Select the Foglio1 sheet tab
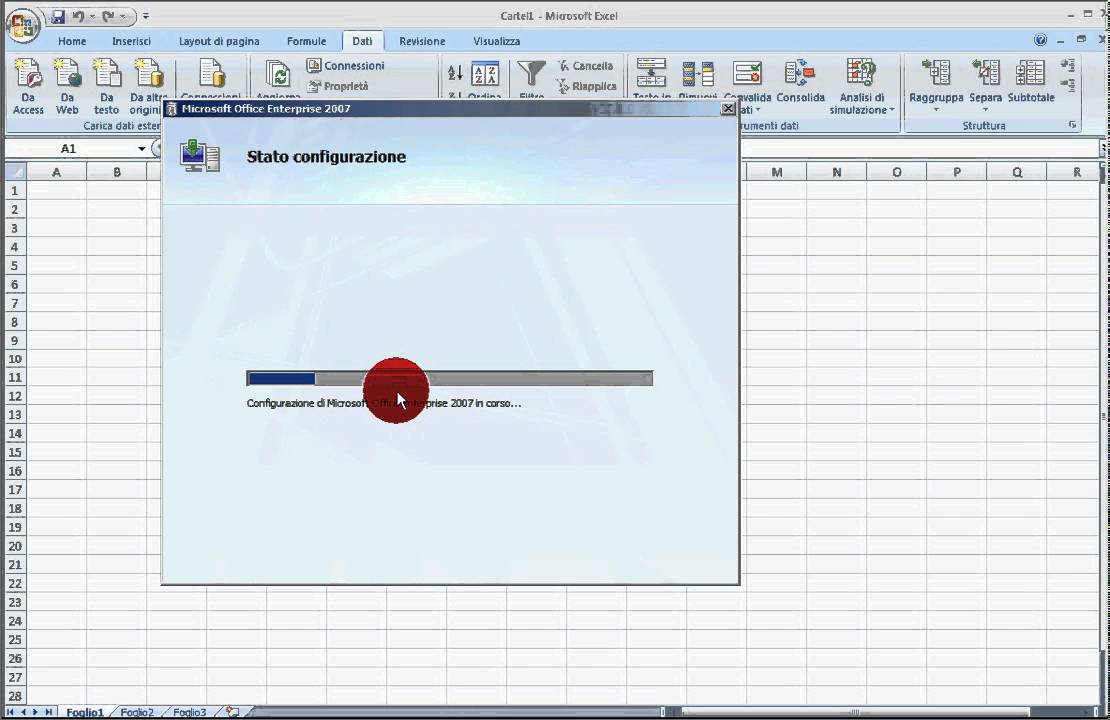Image resolution: width=1110 pixels, height=720 pixels. [x=85, y=712]
